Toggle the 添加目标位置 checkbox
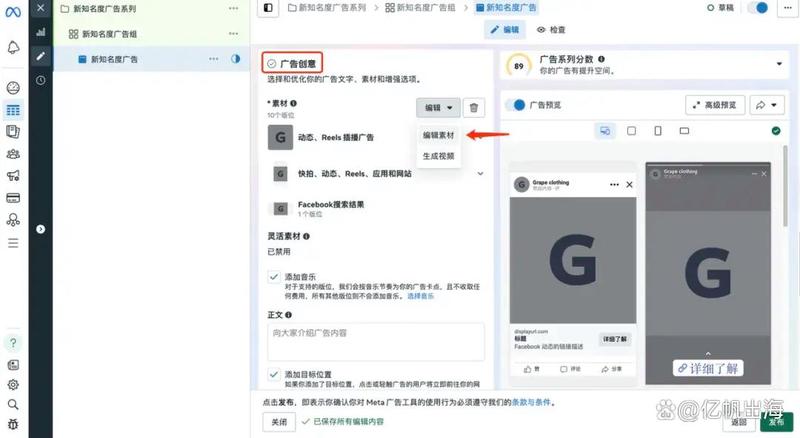800x438 pixels. coord(273,373)
